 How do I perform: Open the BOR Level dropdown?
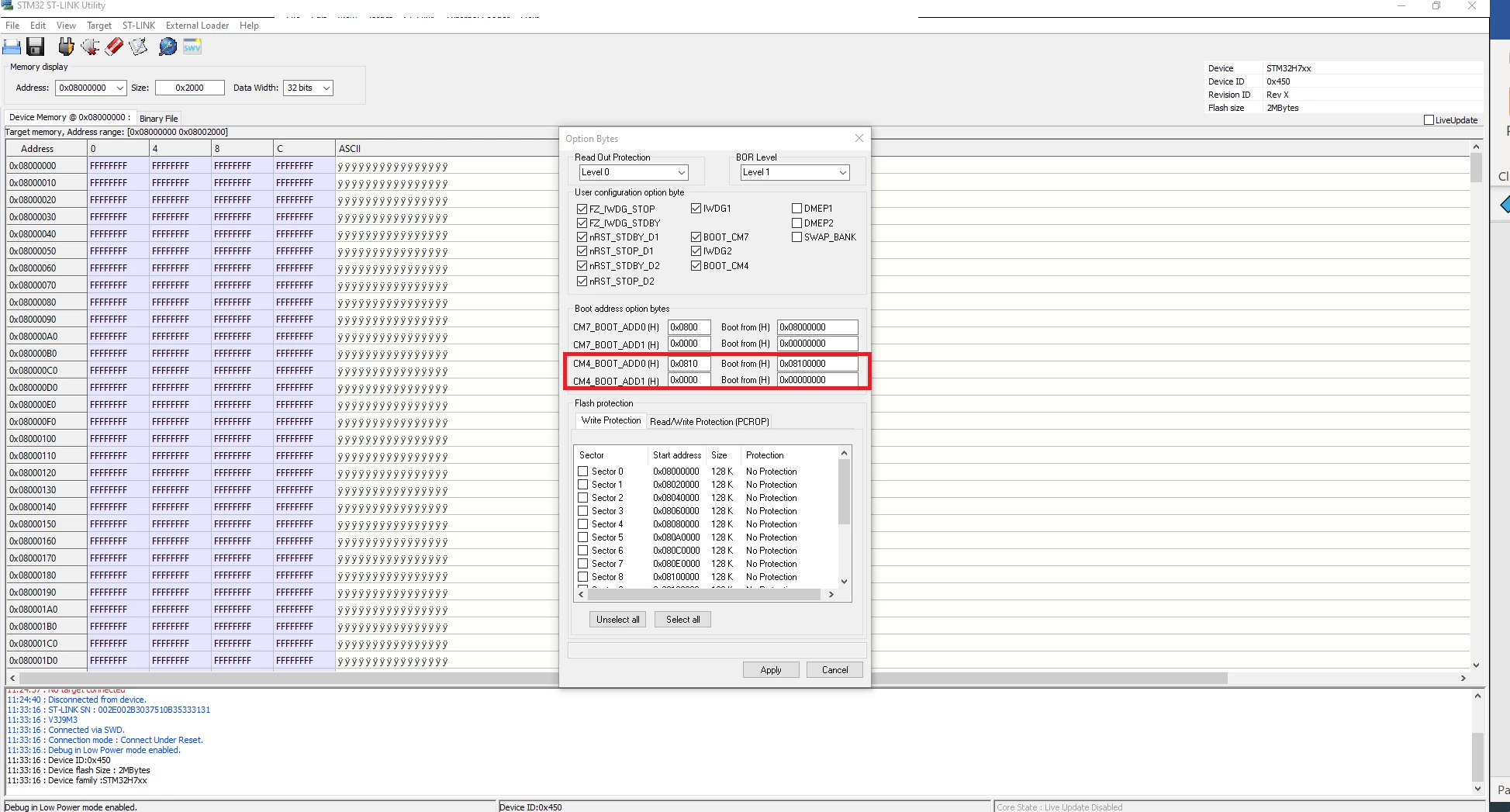coord(795,172)
